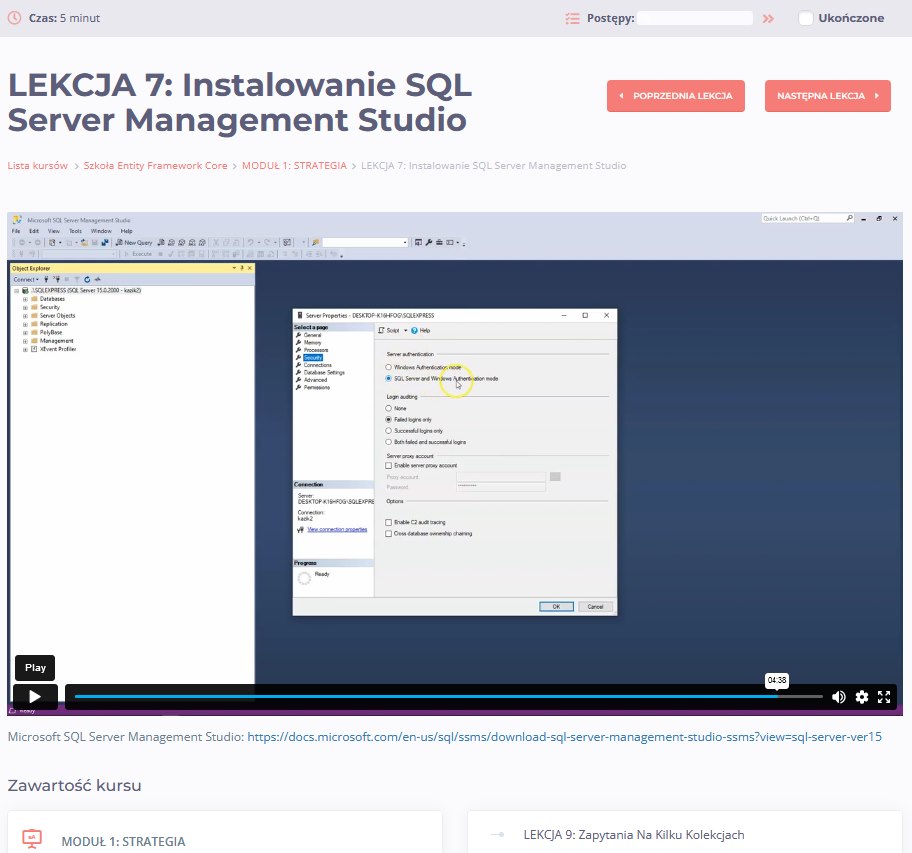This screenshot has width=912, height=853.
Task: Select Successful logins only radio button
Action: (x=389, y=431)
